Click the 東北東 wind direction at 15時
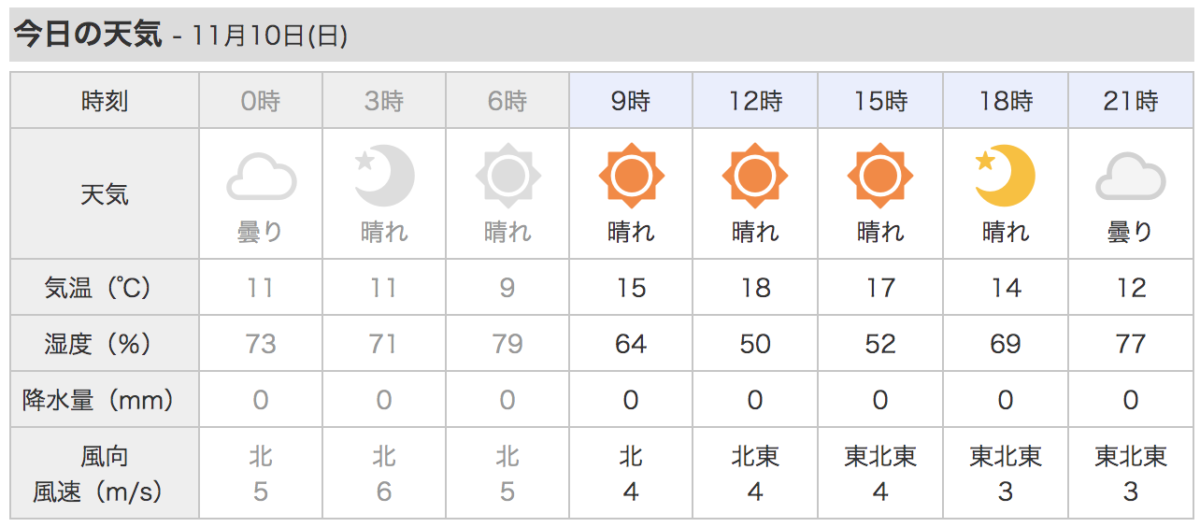Screen dimensions: 1200x527 880,457
